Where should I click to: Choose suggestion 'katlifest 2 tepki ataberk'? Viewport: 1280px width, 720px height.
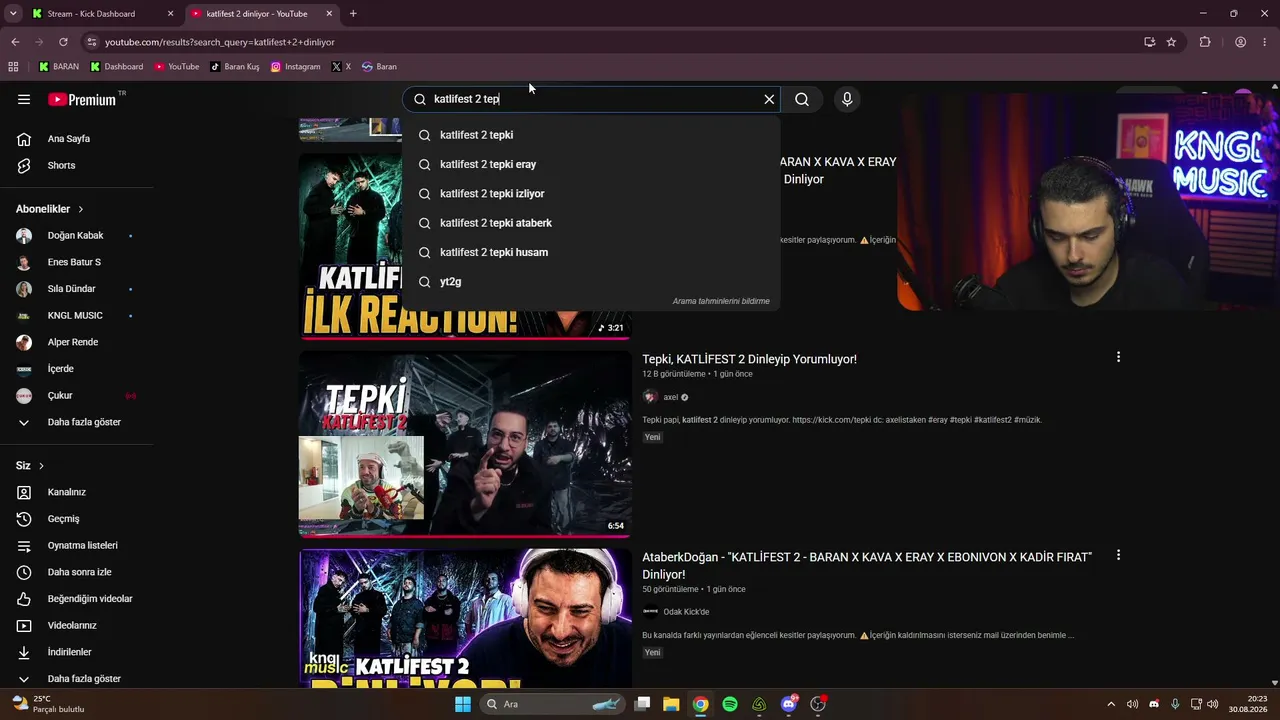pyautogui.click(x=591, y=223)
